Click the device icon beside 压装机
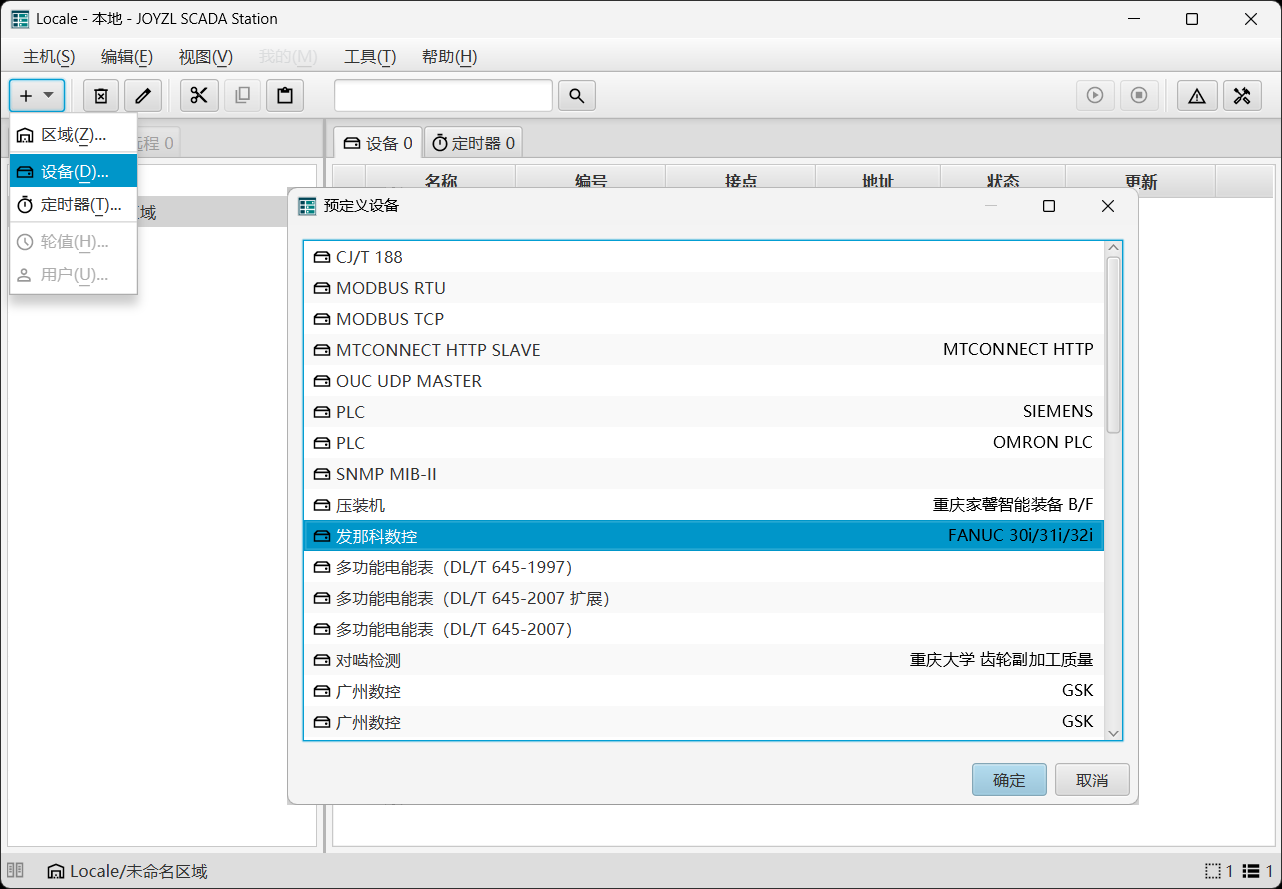 coord(322,505)
